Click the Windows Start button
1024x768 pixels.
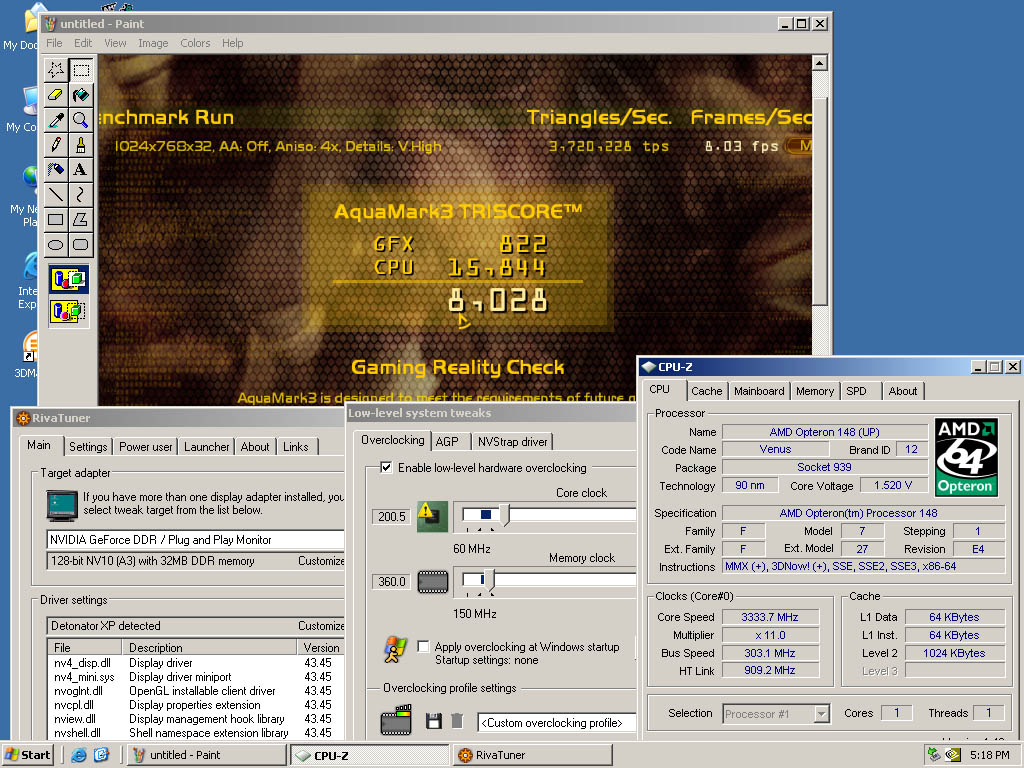pos(27,755)
